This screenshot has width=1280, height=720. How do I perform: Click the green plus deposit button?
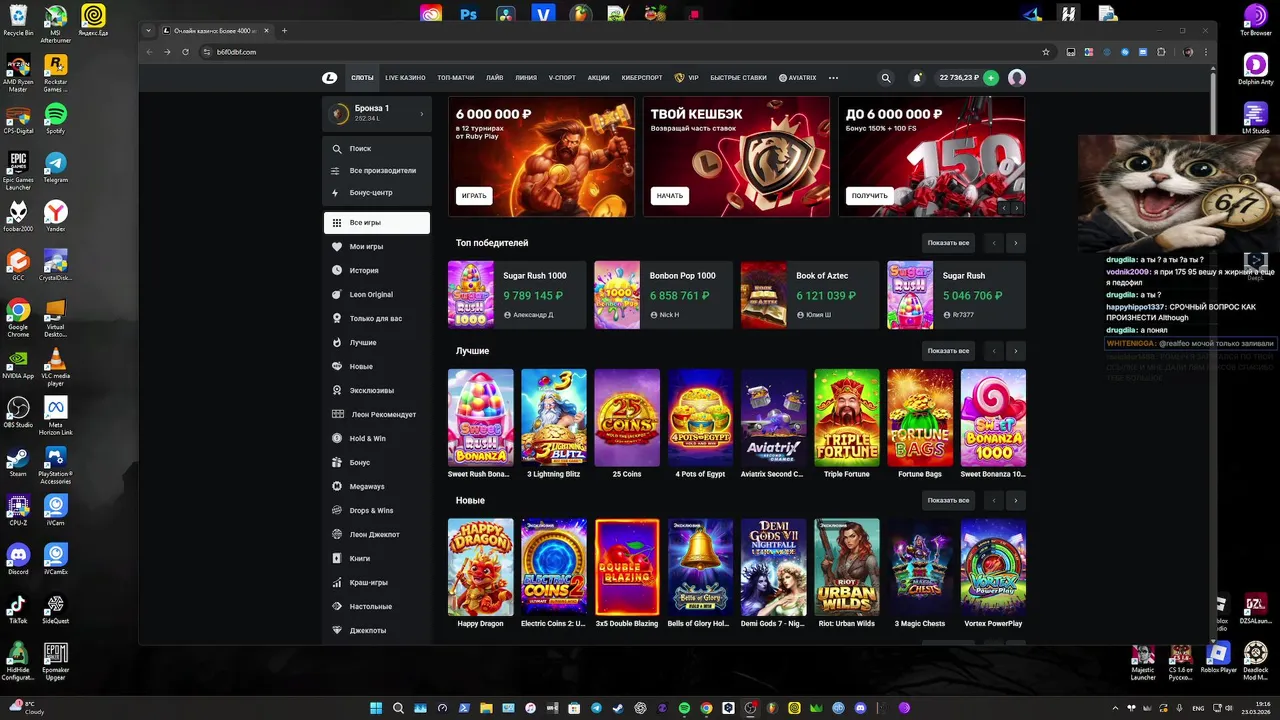991,78
